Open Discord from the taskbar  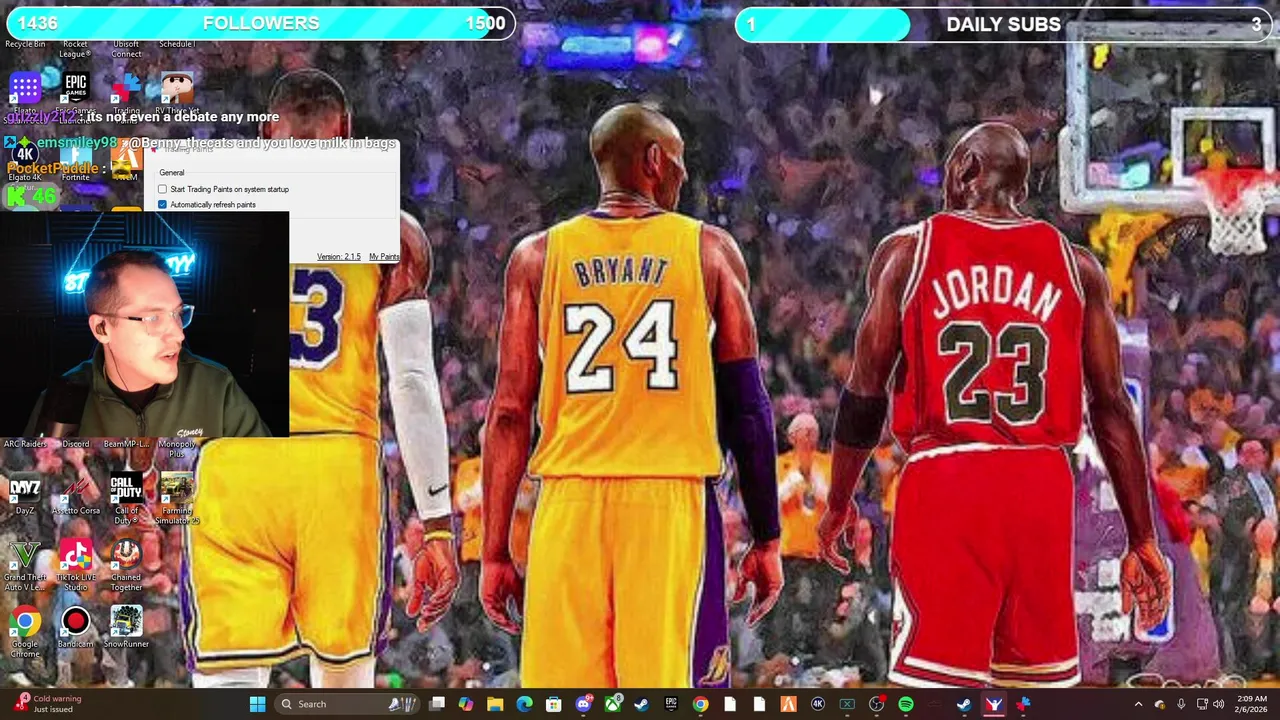coord(583,704)
